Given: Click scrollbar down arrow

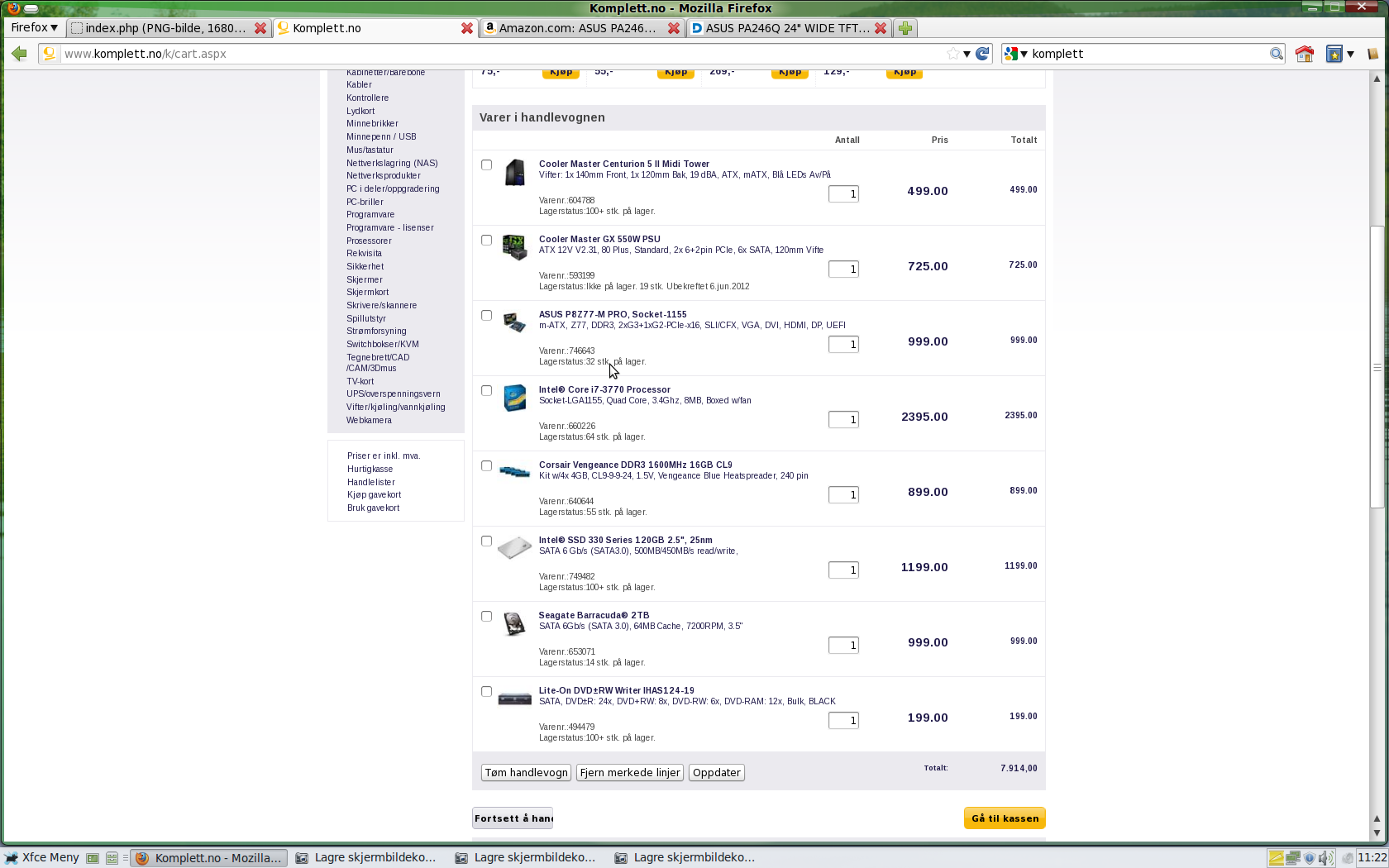Looking at the screenshot, I should point(1377,833).
